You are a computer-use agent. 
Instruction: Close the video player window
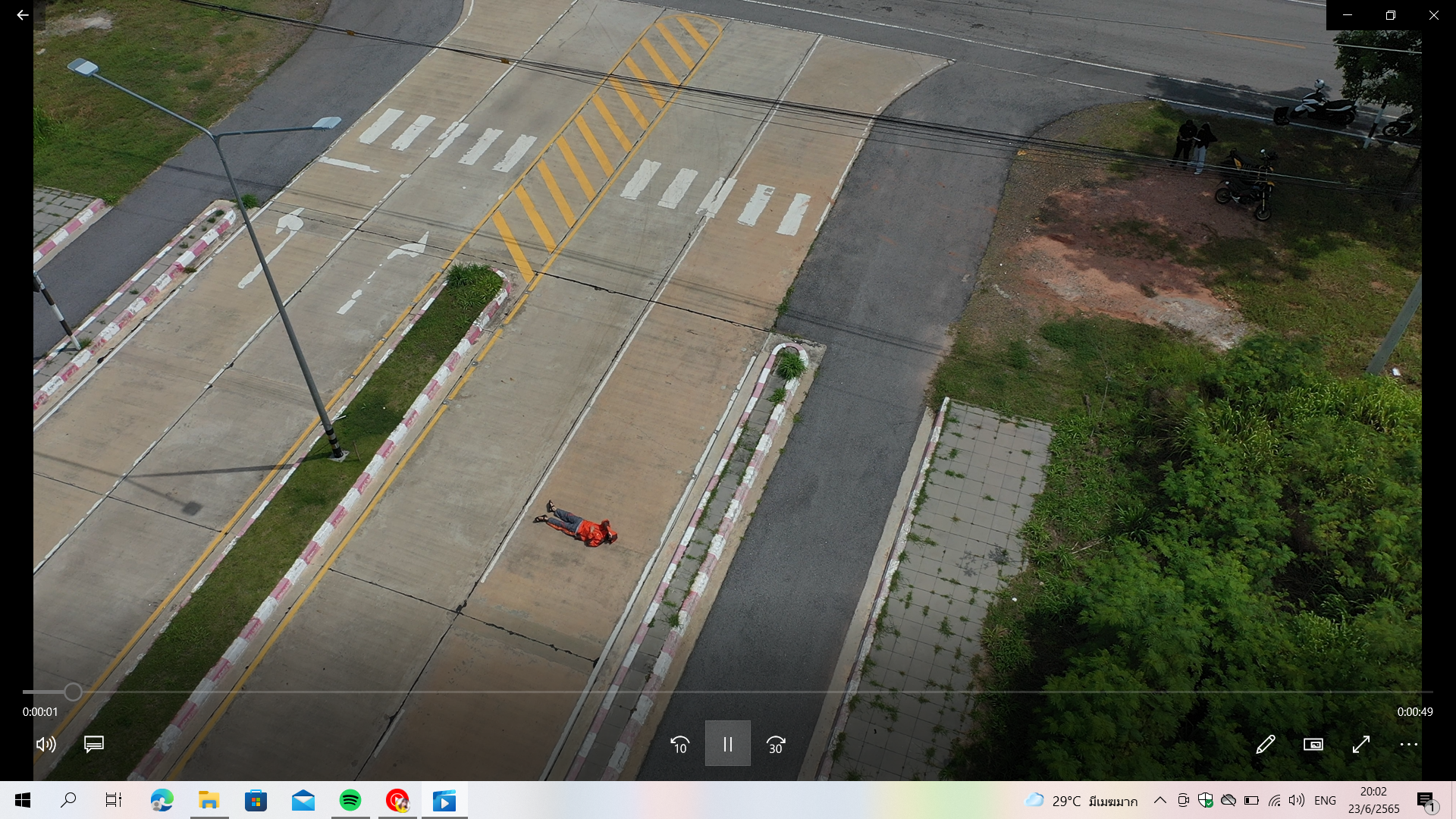tap(1434, 15)
